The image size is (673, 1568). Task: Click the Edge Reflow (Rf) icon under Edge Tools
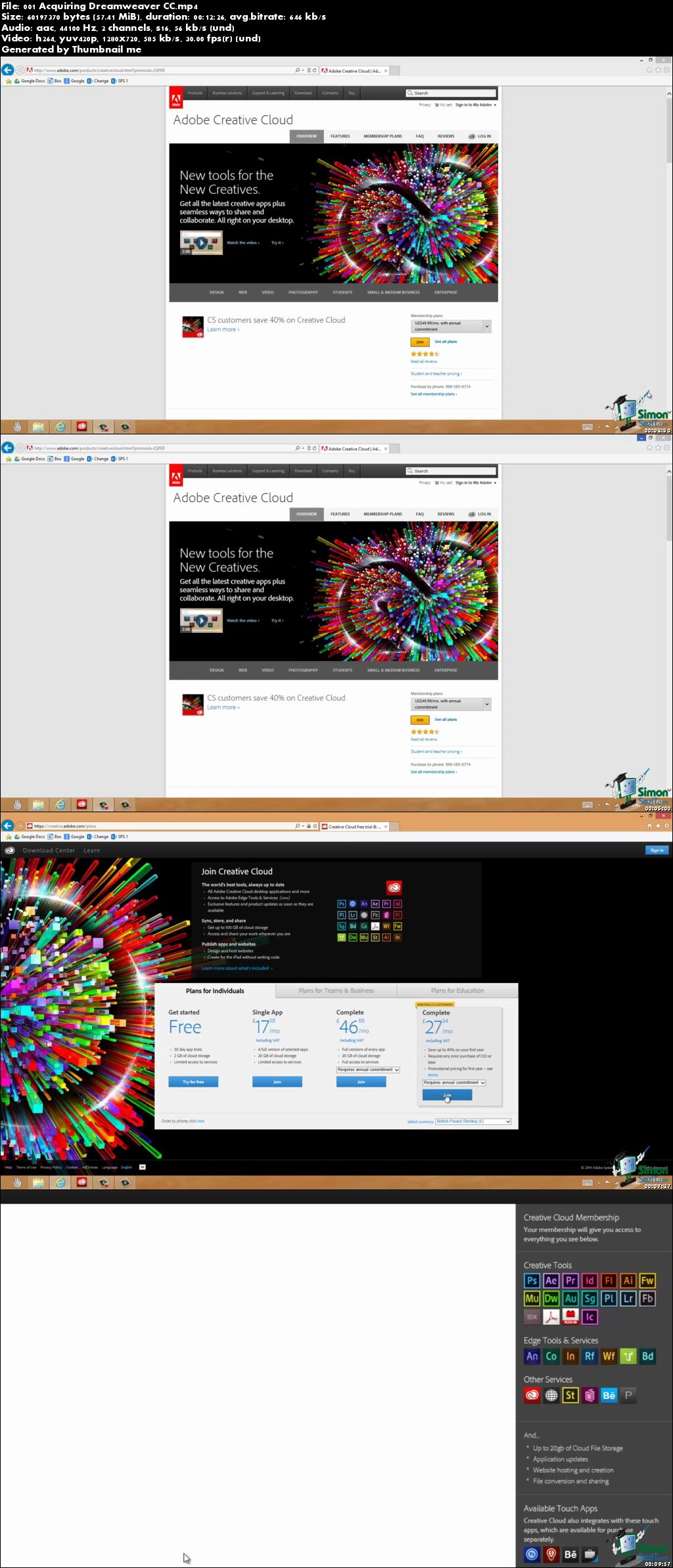[590, 1356]
